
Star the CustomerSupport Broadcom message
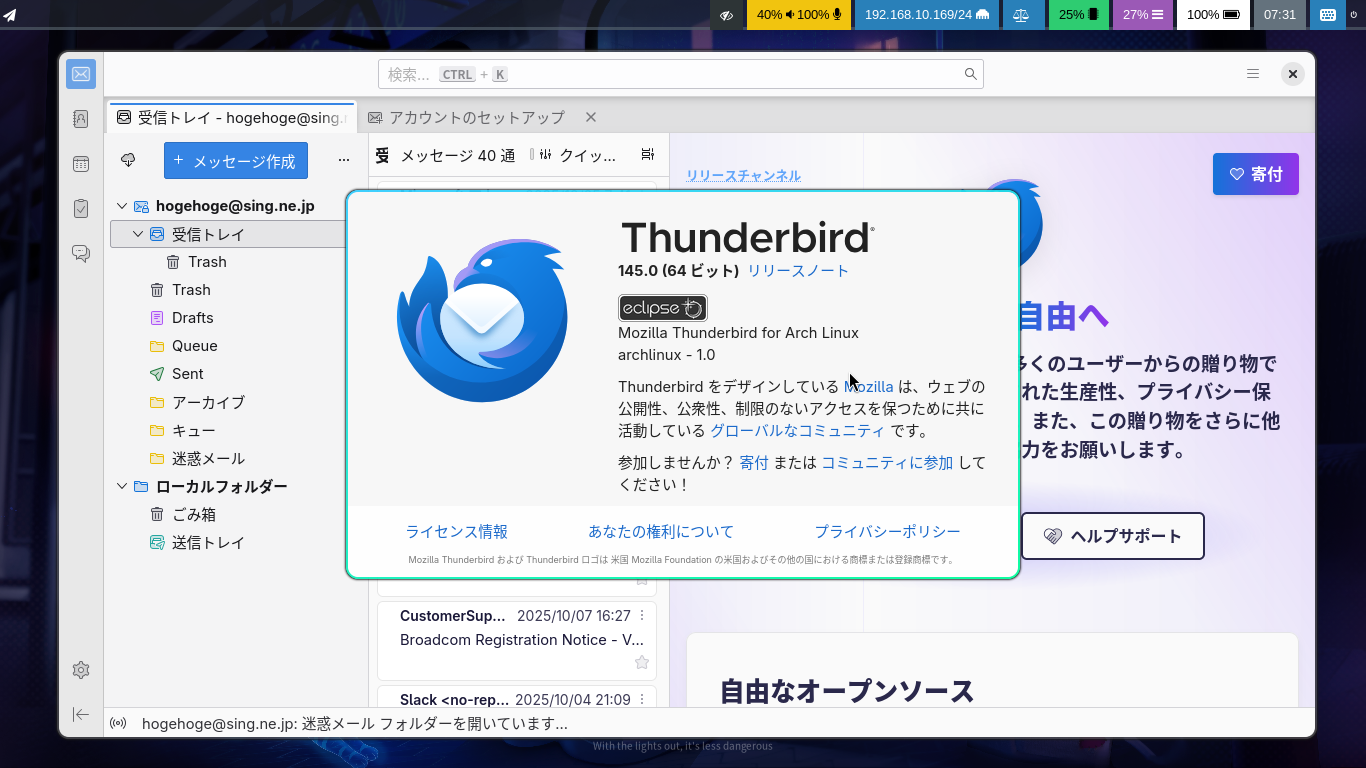[642, 662]
